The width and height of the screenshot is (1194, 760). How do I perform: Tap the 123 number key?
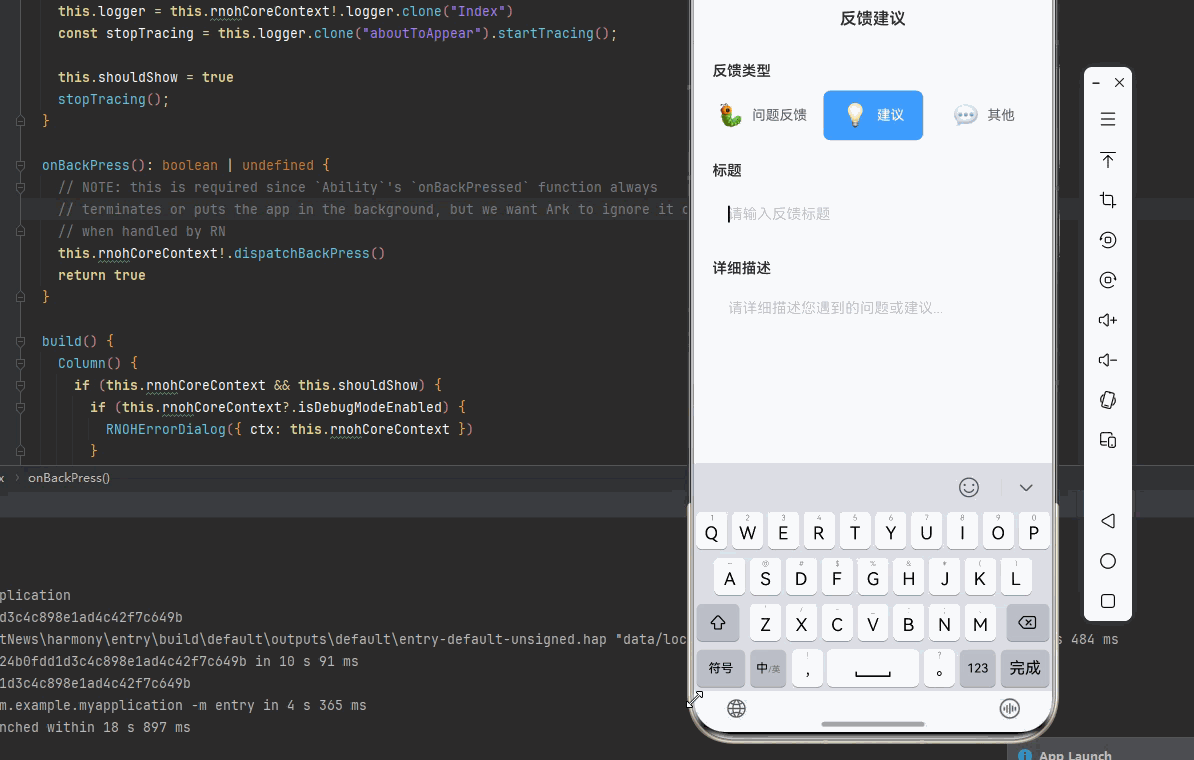(978, 668)
